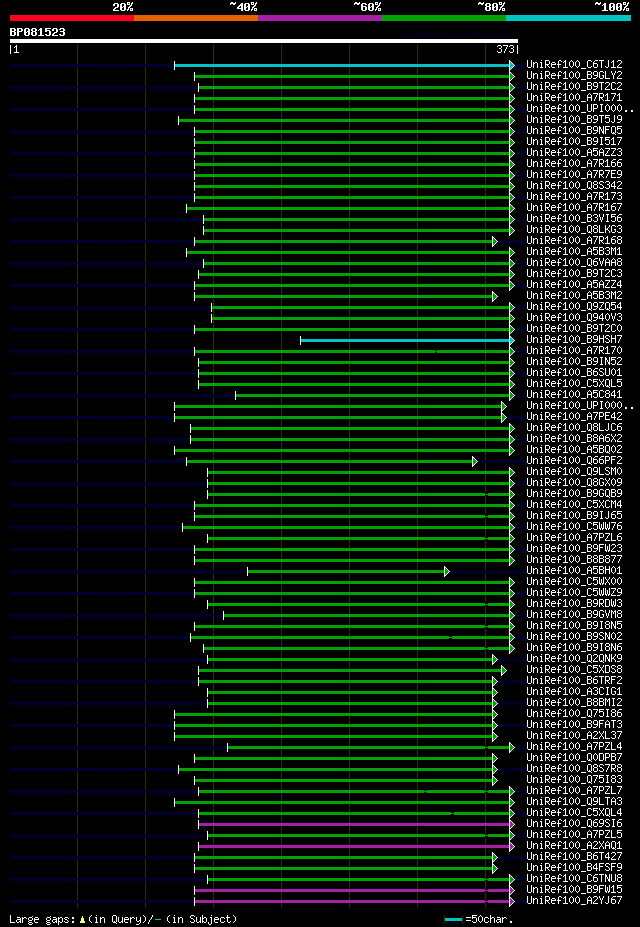Click the cyan alignment bar for UniRef100_C6TJ12
Screen dimensions: 640x927
(x=345, y=65)
